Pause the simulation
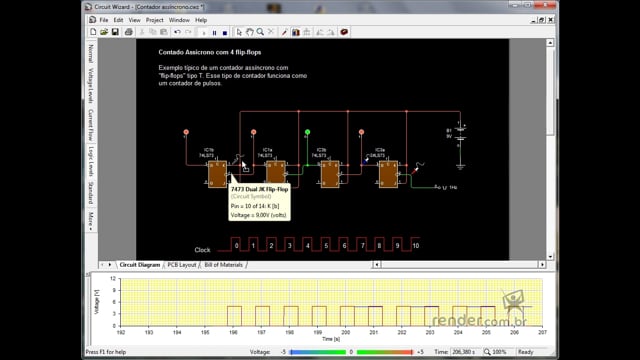 point(214,33)
